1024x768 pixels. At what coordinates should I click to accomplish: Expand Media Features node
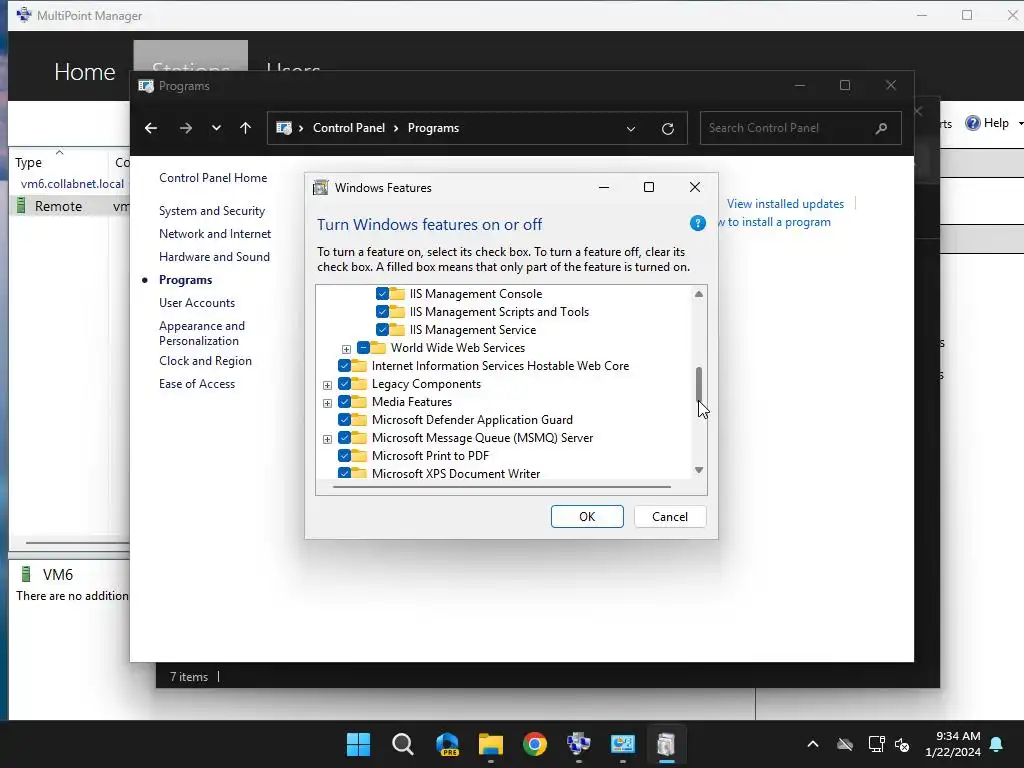pyautogui.click(x=327, y=403)
